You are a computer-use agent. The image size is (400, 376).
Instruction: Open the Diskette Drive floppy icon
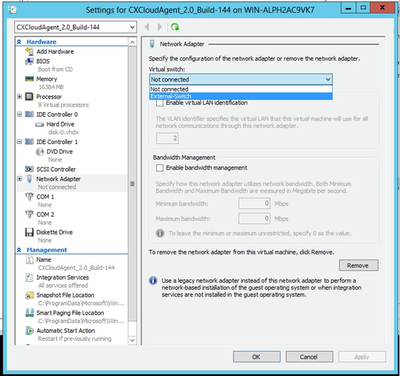pos(29,232)
